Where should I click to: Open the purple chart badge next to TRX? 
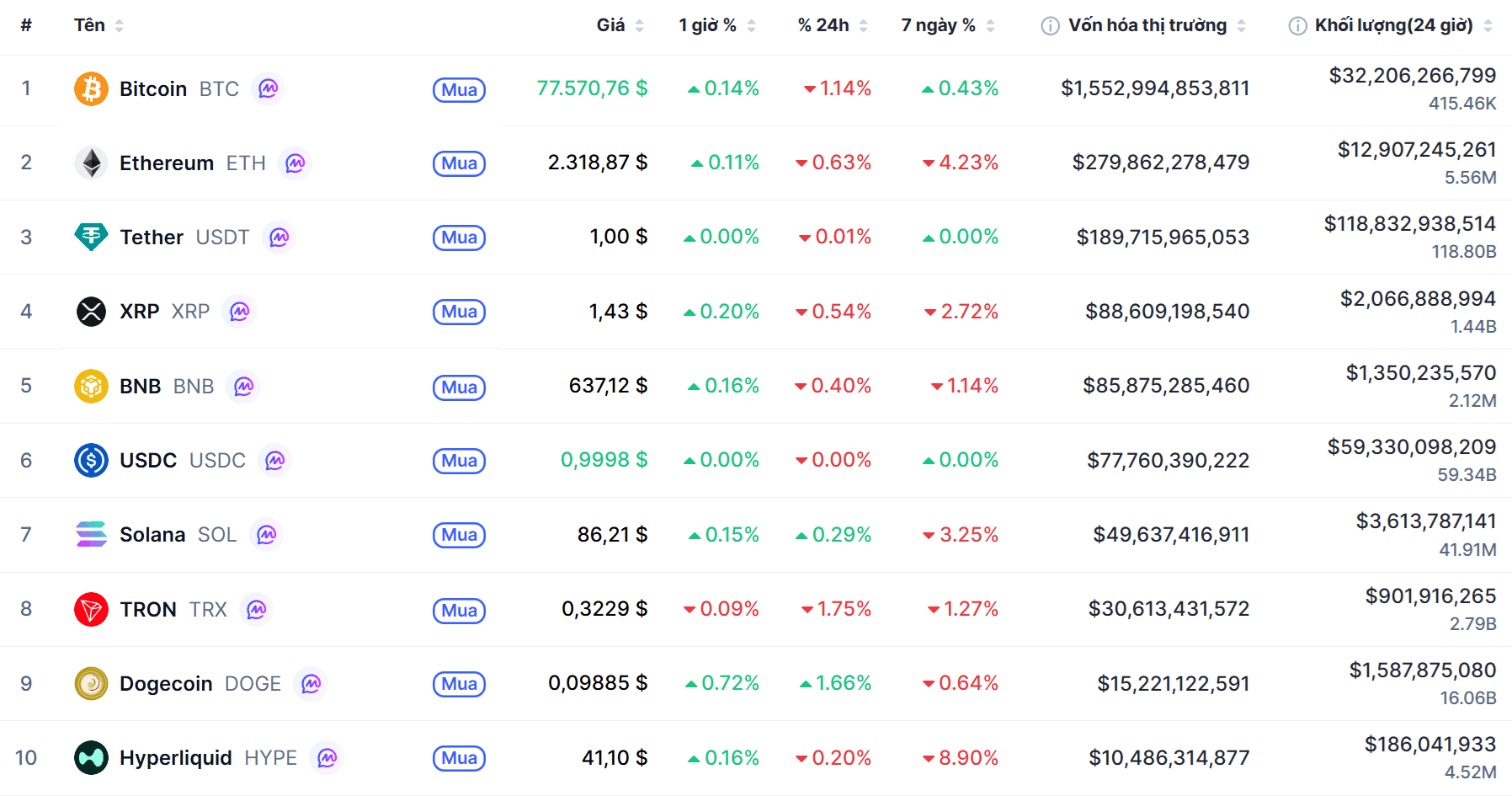tap(257, 609)
